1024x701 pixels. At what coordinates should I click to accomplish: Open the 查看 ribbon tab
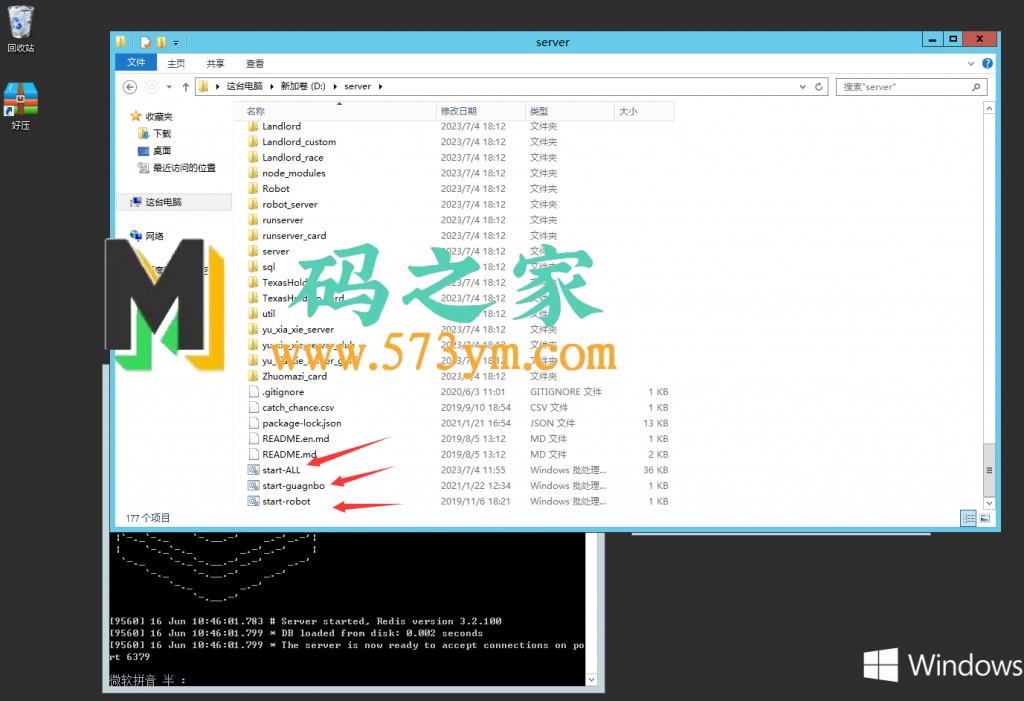coord(255,63)
